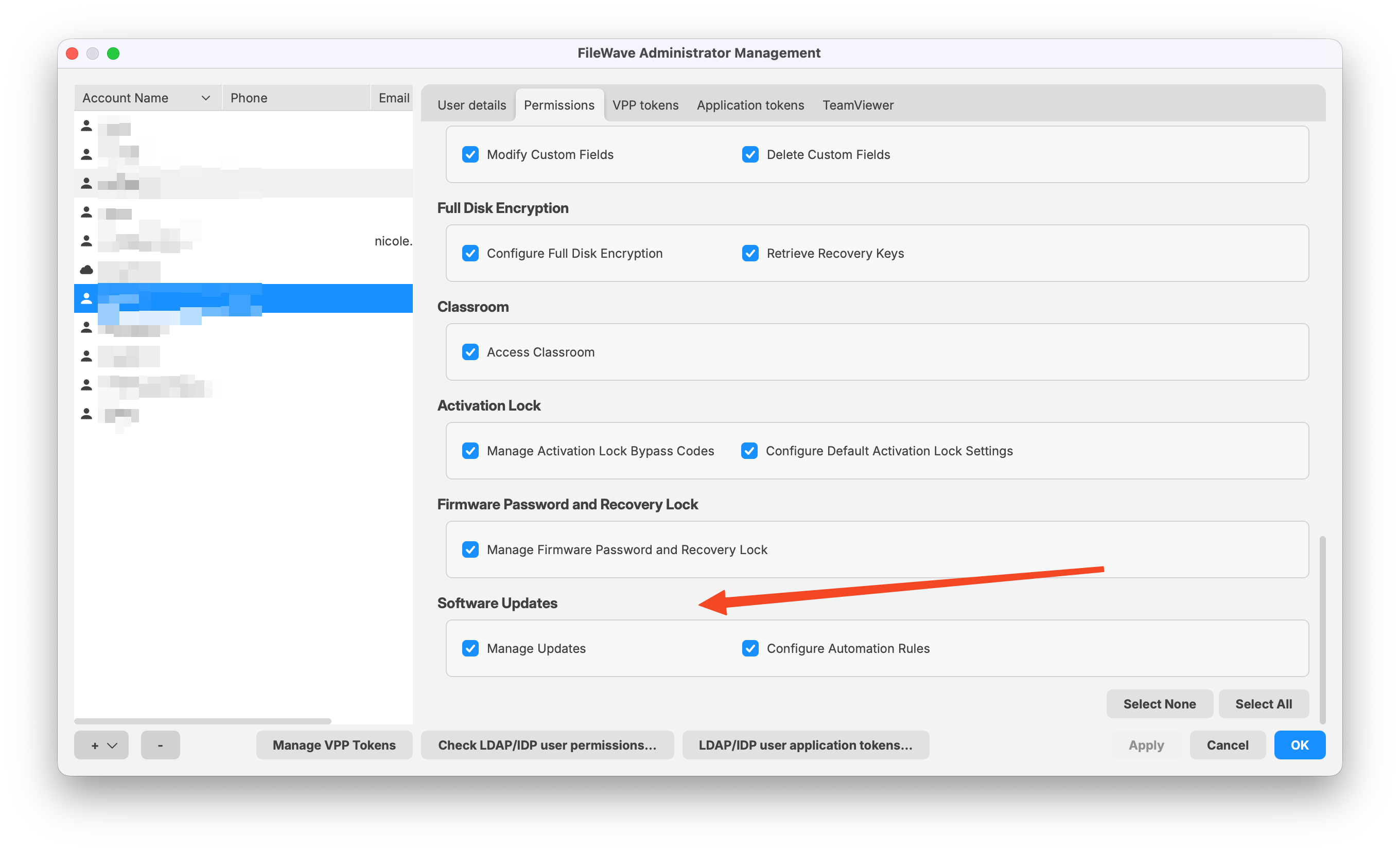The width and height of the screenshot is (1400, 852).
Task: Click Account Name column sort chevron
Action: tap(206, 98)
